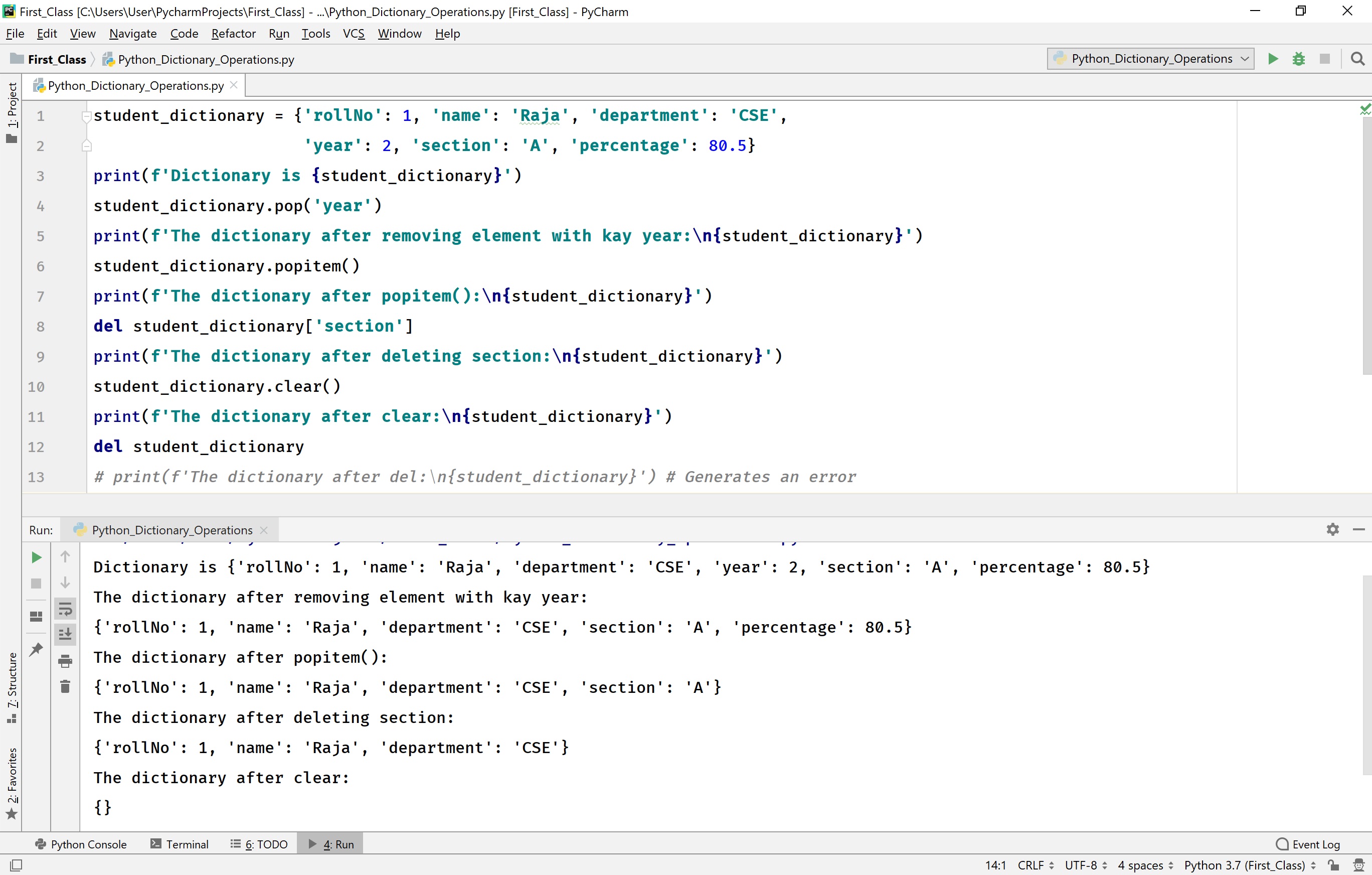Close the Python_Dictionary_Operations.py editor tab
This screenshot has height=875, width=1372.
tap(234, 85)
